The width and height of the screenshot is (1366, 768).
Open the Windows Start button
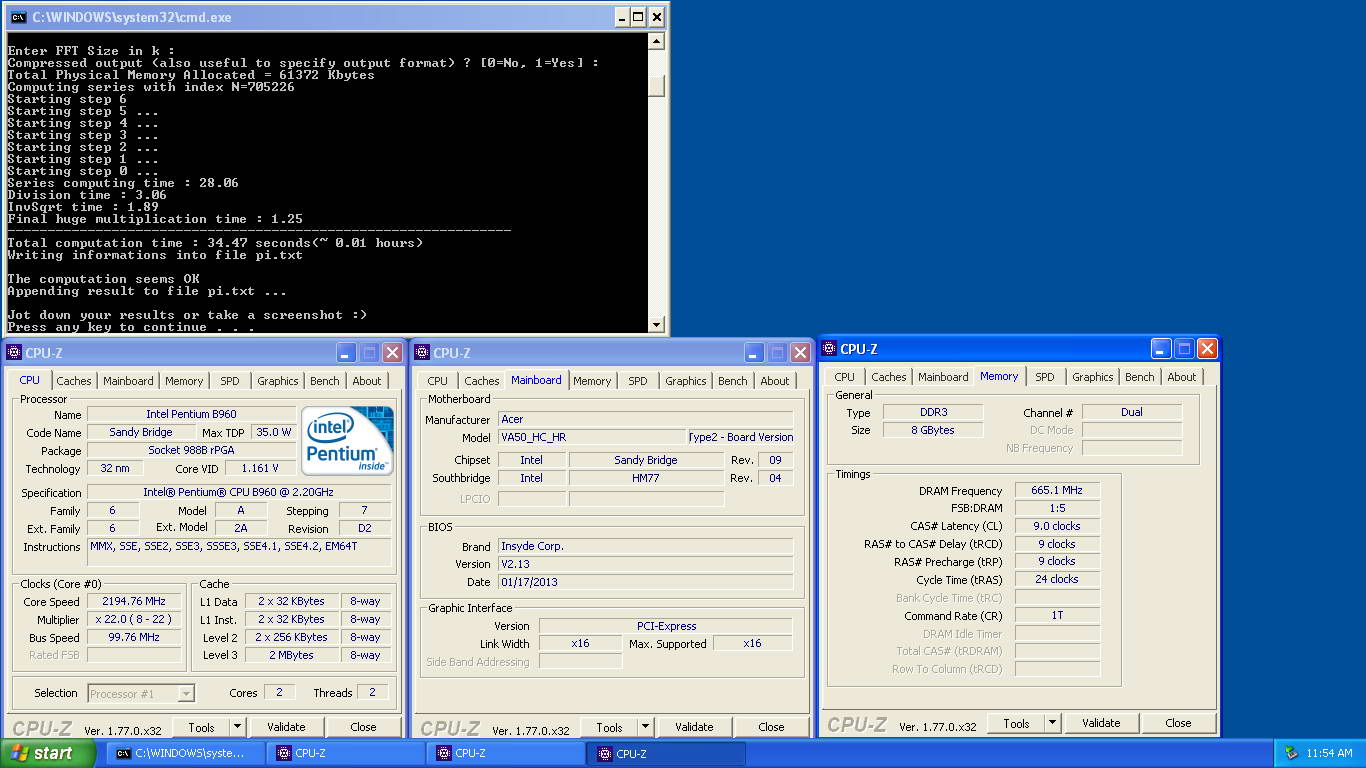(48, 753)
